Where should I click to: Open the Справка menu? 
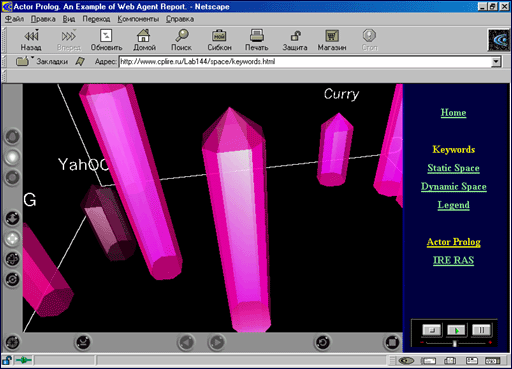coord(180,19)
